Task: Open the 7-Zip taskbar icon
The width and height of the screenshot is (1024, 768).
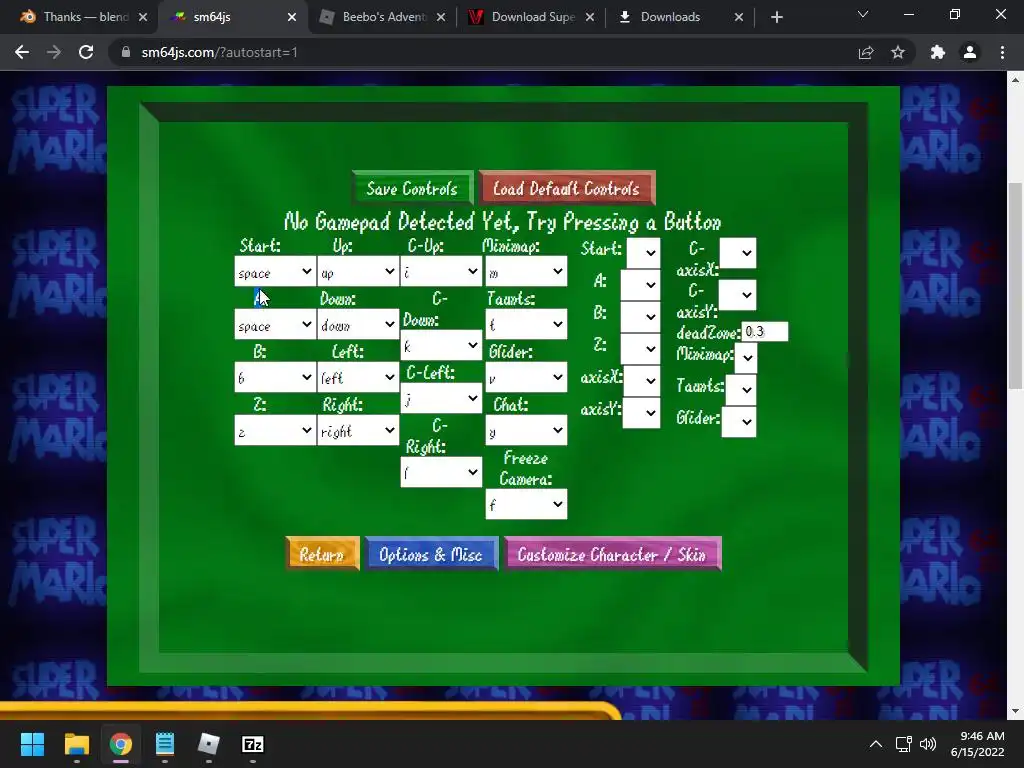Action: click(x=253, y=744)
